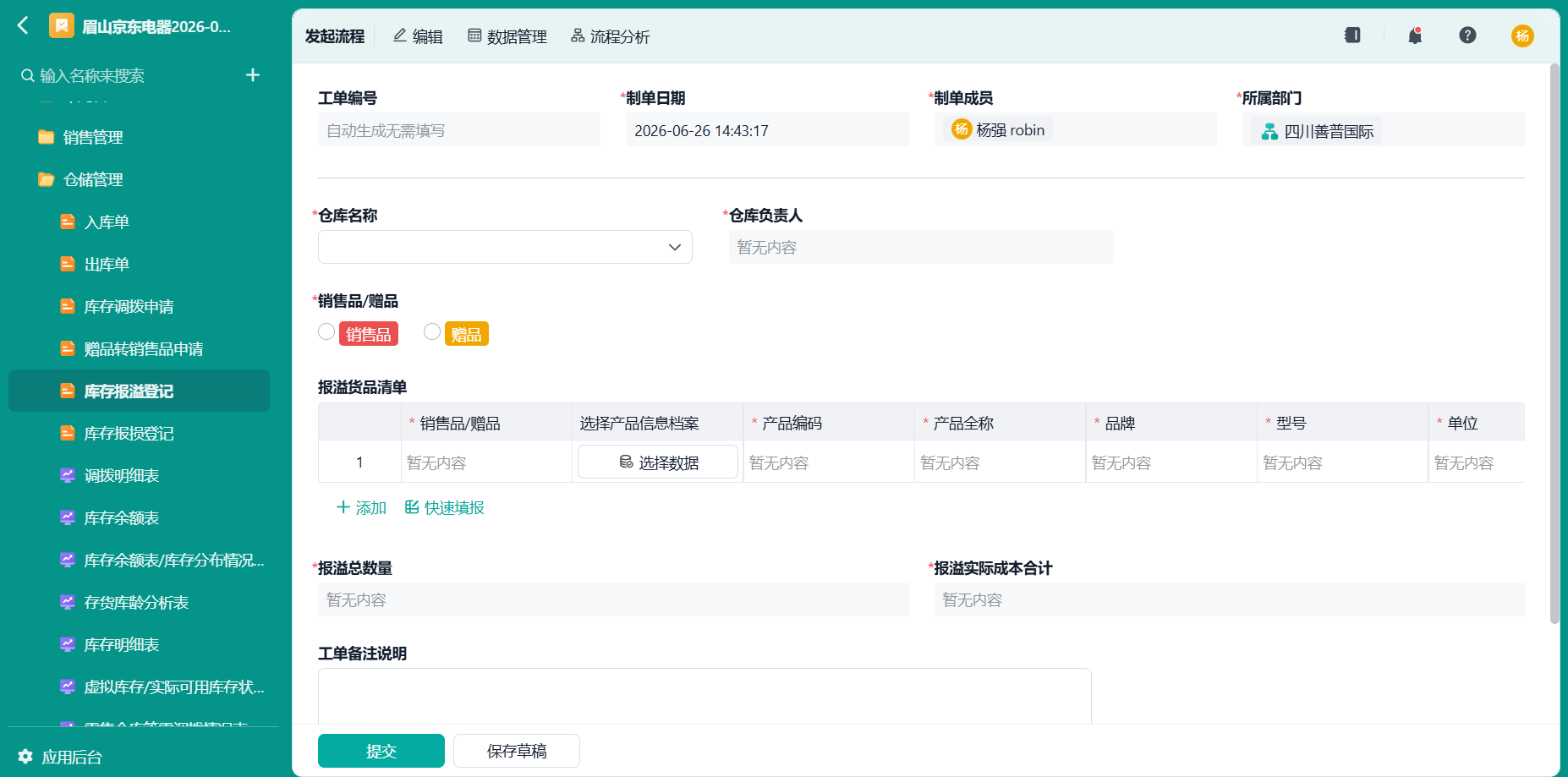The width and height of the screenshot is (1568, 777).
Task: Click 保存草稿 button
Action: [x=517, y=751]
